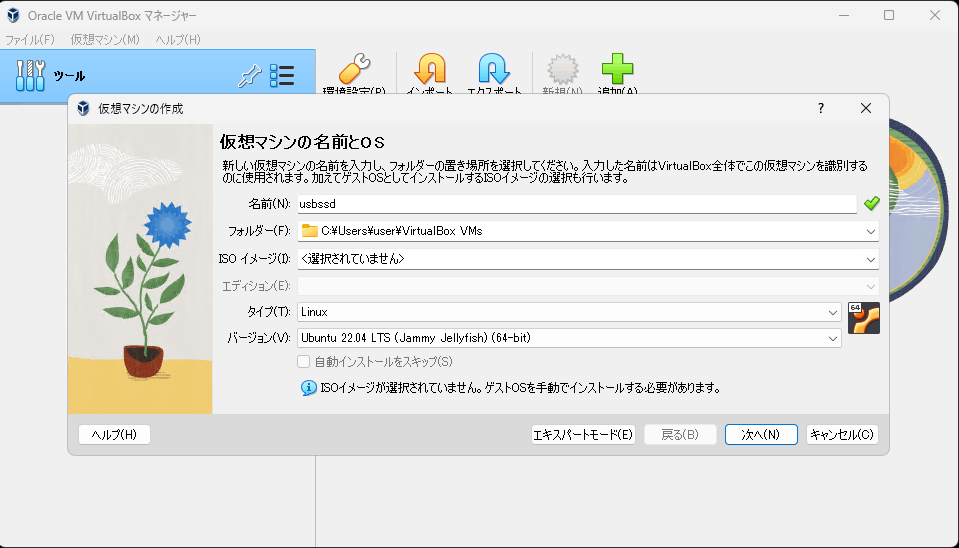Open the Tools list menu icon
This screenshot has width=959, height=548.
point(282,76)
